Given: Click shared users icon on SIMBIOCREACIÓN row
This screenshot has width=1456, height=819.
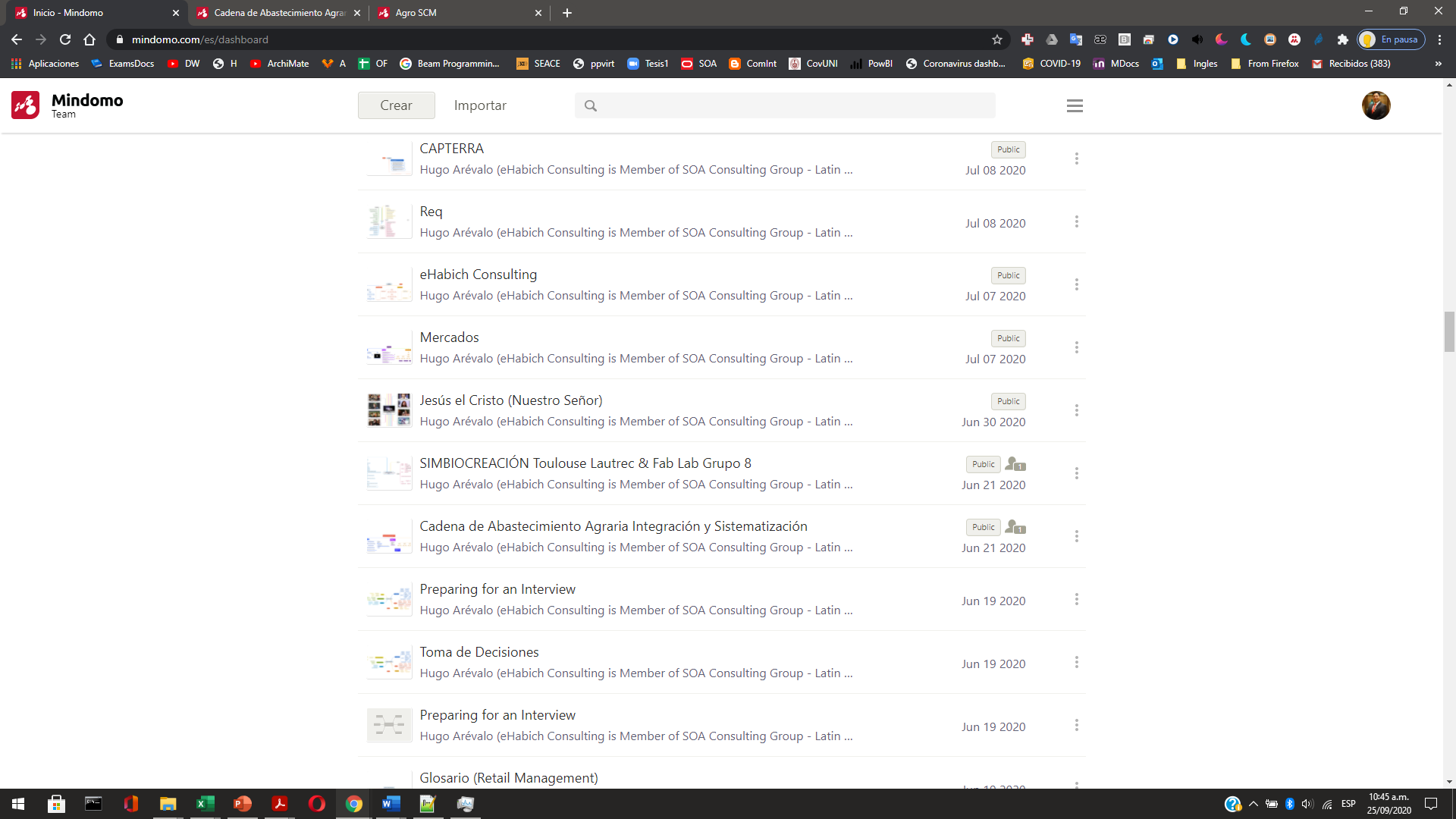Looking at the screenshot, I should click(1015, 464).
